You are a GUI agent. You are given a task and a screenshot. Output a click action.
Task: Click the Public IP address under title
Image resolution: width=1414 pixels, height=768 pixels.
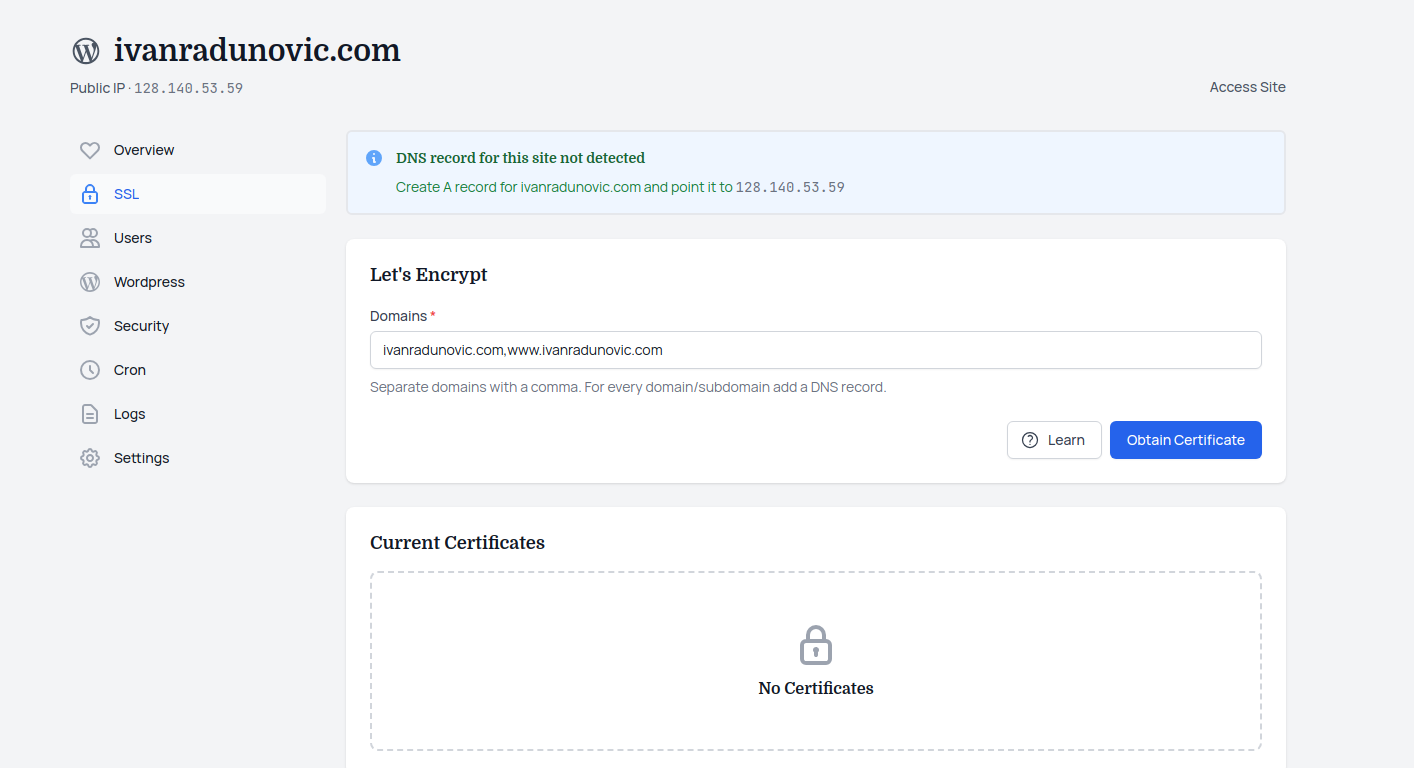point(188,88)
